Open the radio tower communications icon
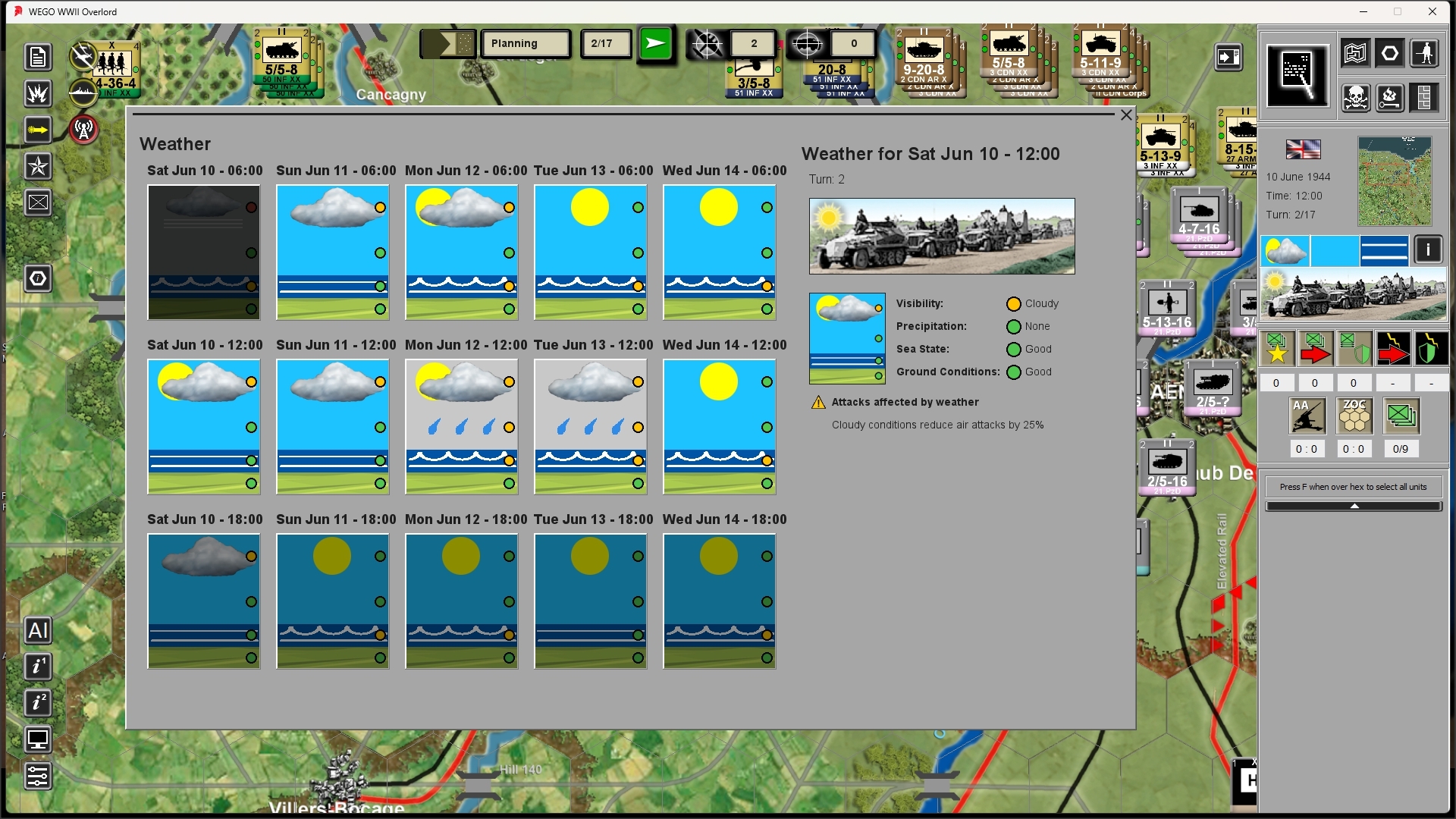 pyautogui.click(x=83, y=129)
